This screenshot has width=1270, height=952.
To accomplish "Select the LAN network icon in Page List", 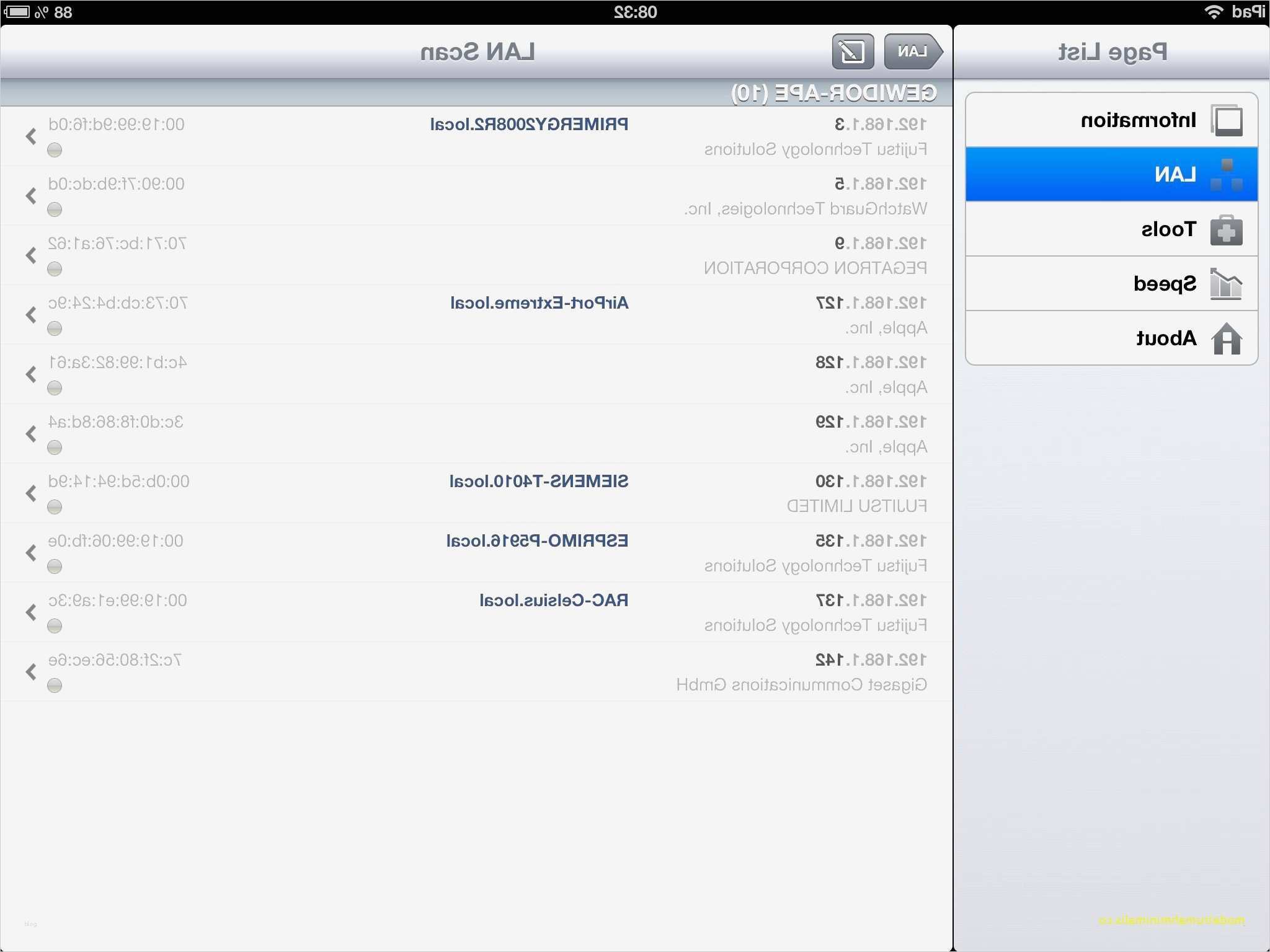I will 1227,175.
